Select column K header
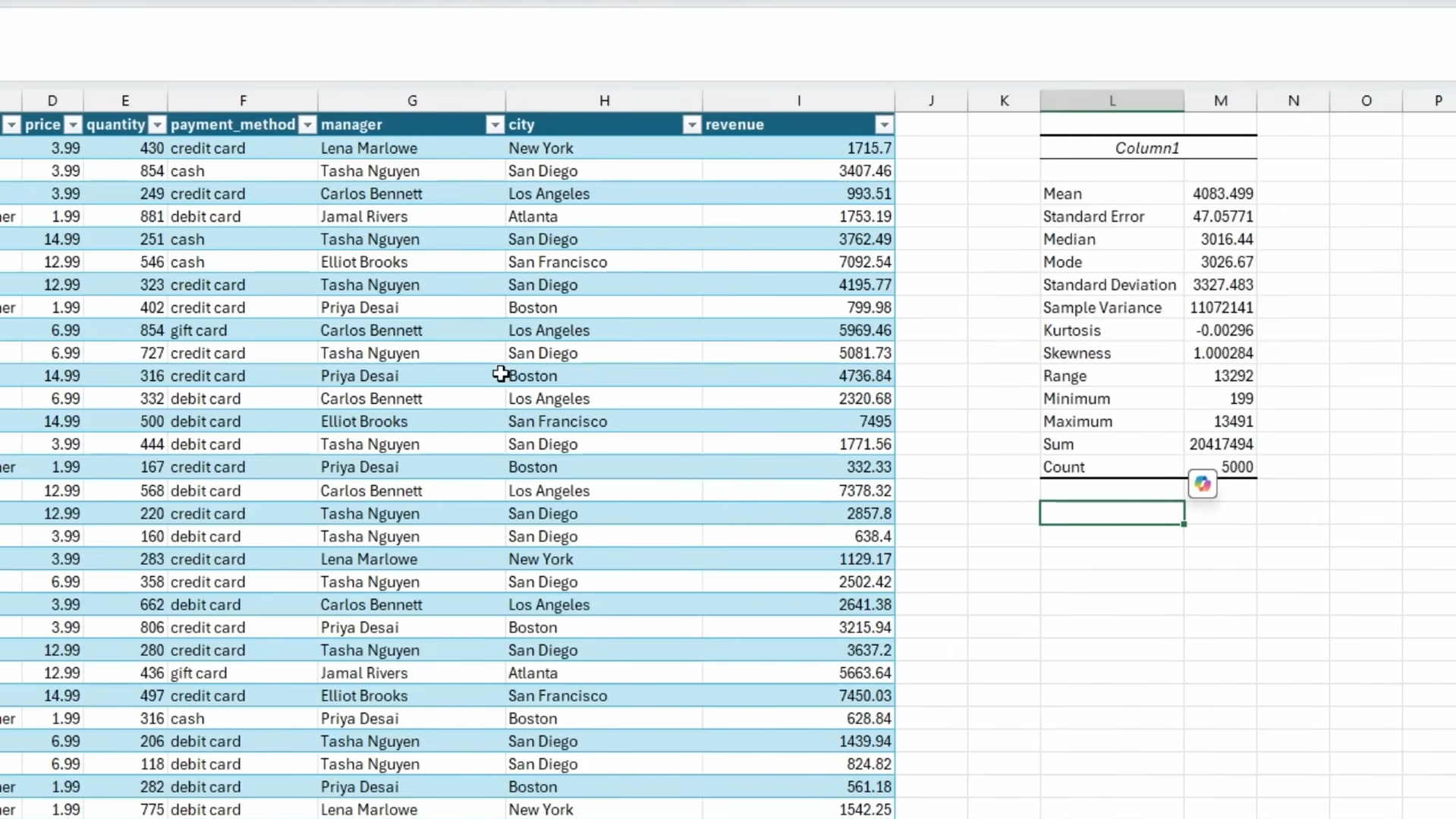This screenshot has width=1456, height=819. [x=1004, y=101]
